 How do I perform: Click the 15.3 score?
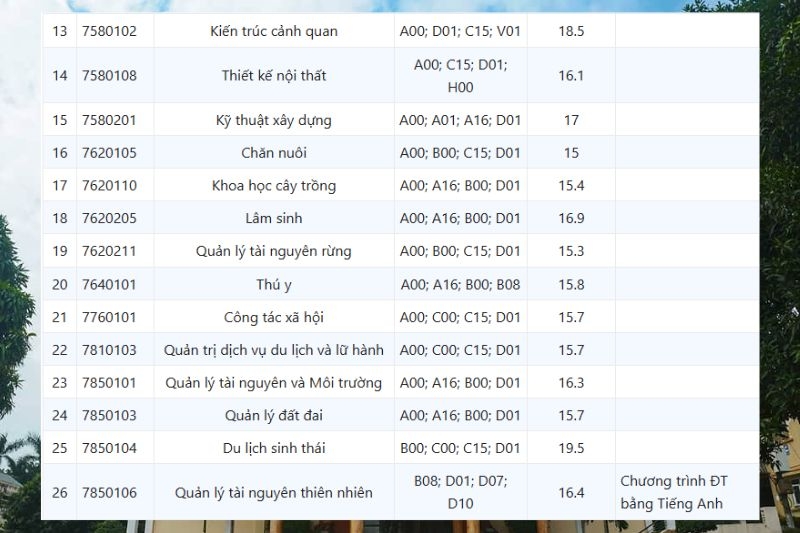[x=571, y=251]
